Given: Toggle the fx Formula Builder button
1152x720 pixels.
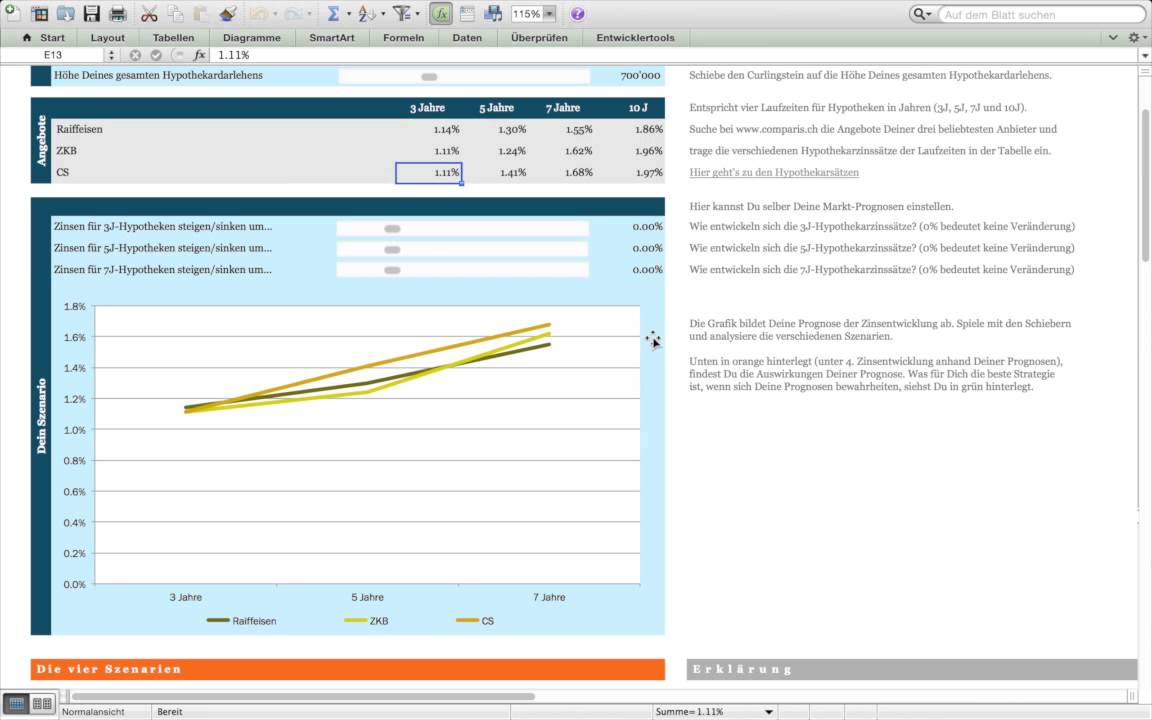Looking at the screenshot, I should point(441,13).
